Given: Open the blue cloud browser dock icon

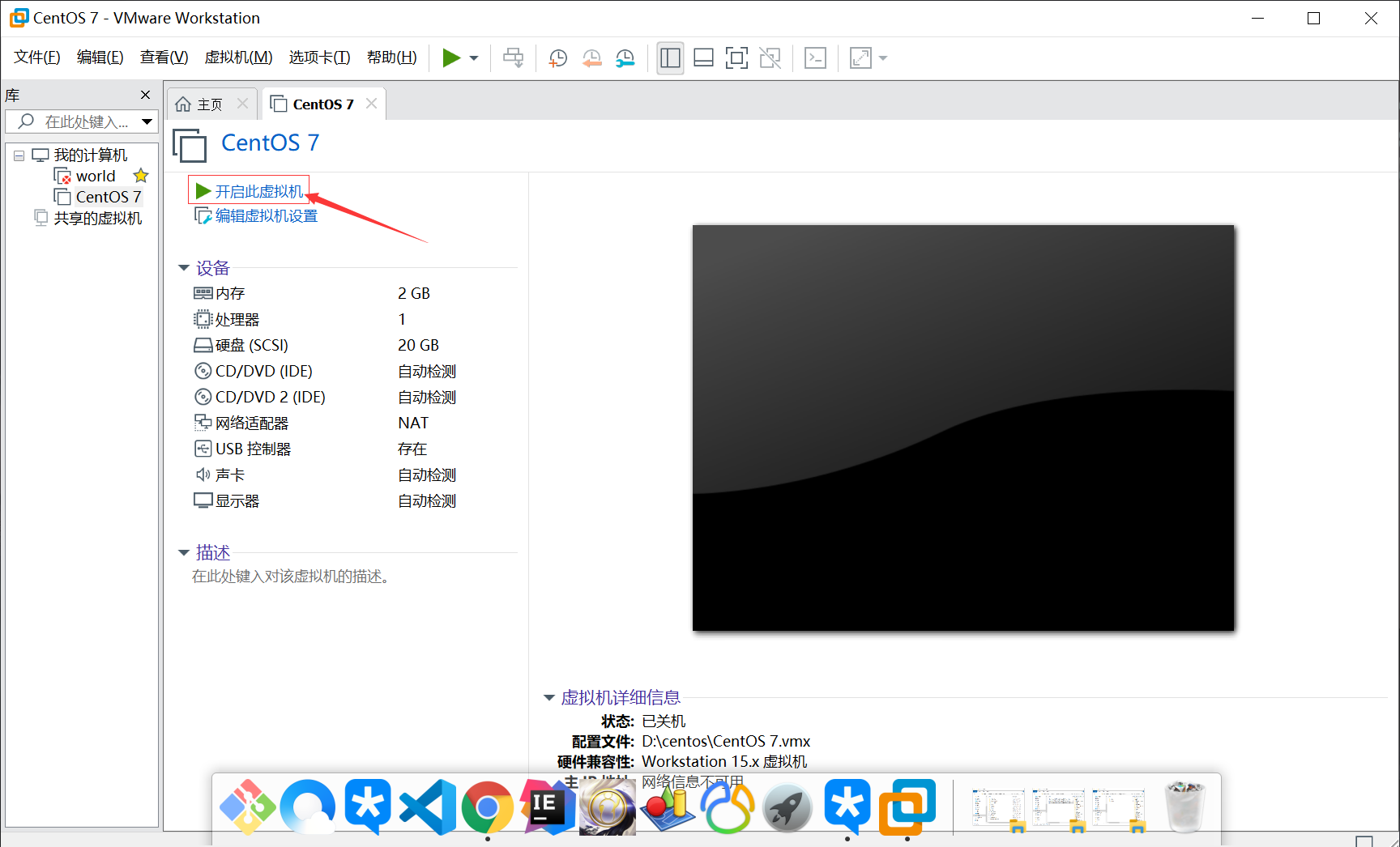Looking at the screenshot, I should [308, 807].
